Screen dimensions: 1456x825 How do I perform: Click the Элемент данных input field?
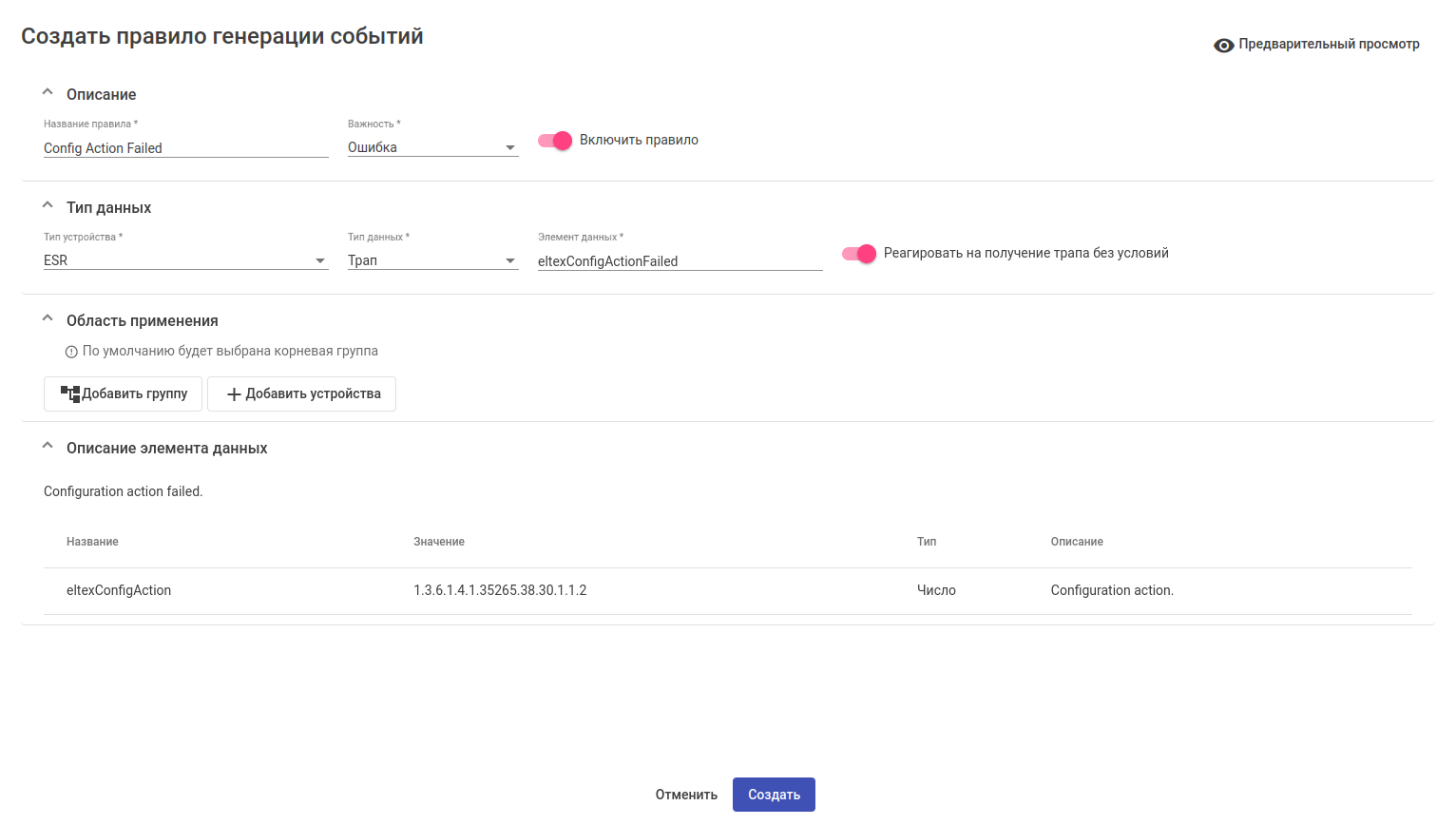680,261
